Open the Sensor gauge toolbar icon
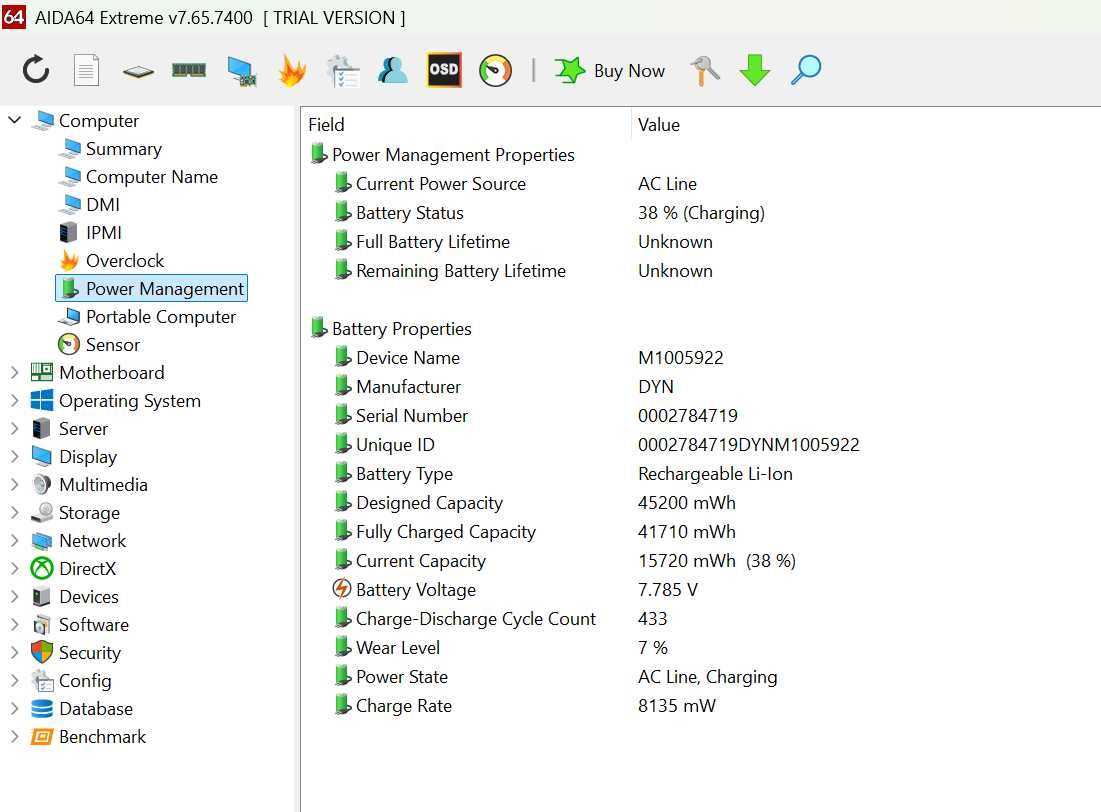This screenshot has width=1101, height=812. click(495, 70)
